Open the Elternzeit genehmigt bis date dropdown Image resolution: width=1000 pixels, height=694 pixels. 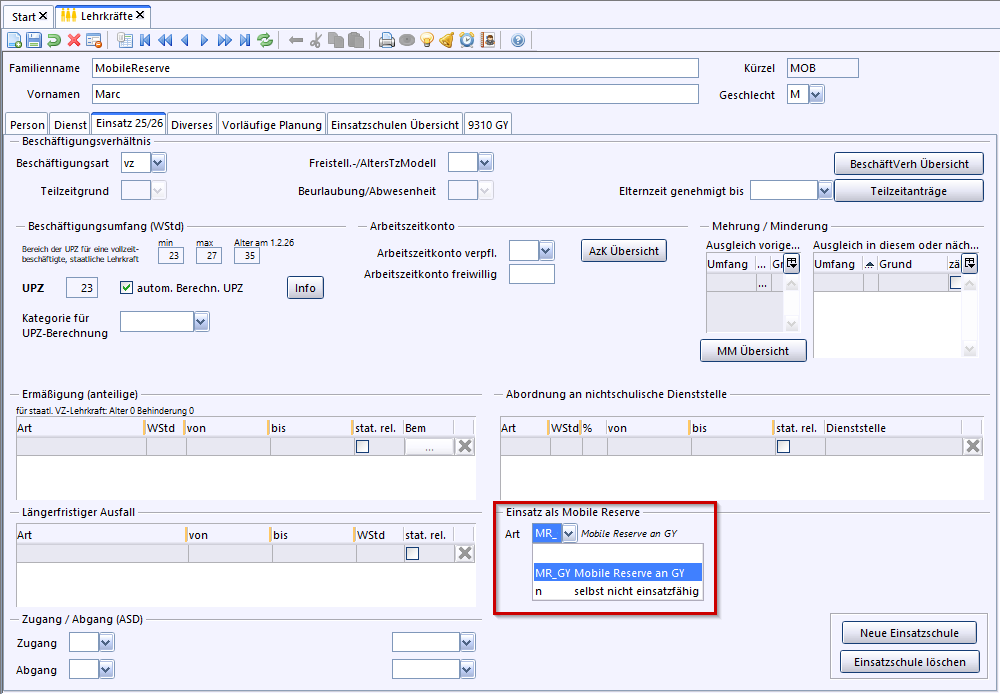point(824,190)
